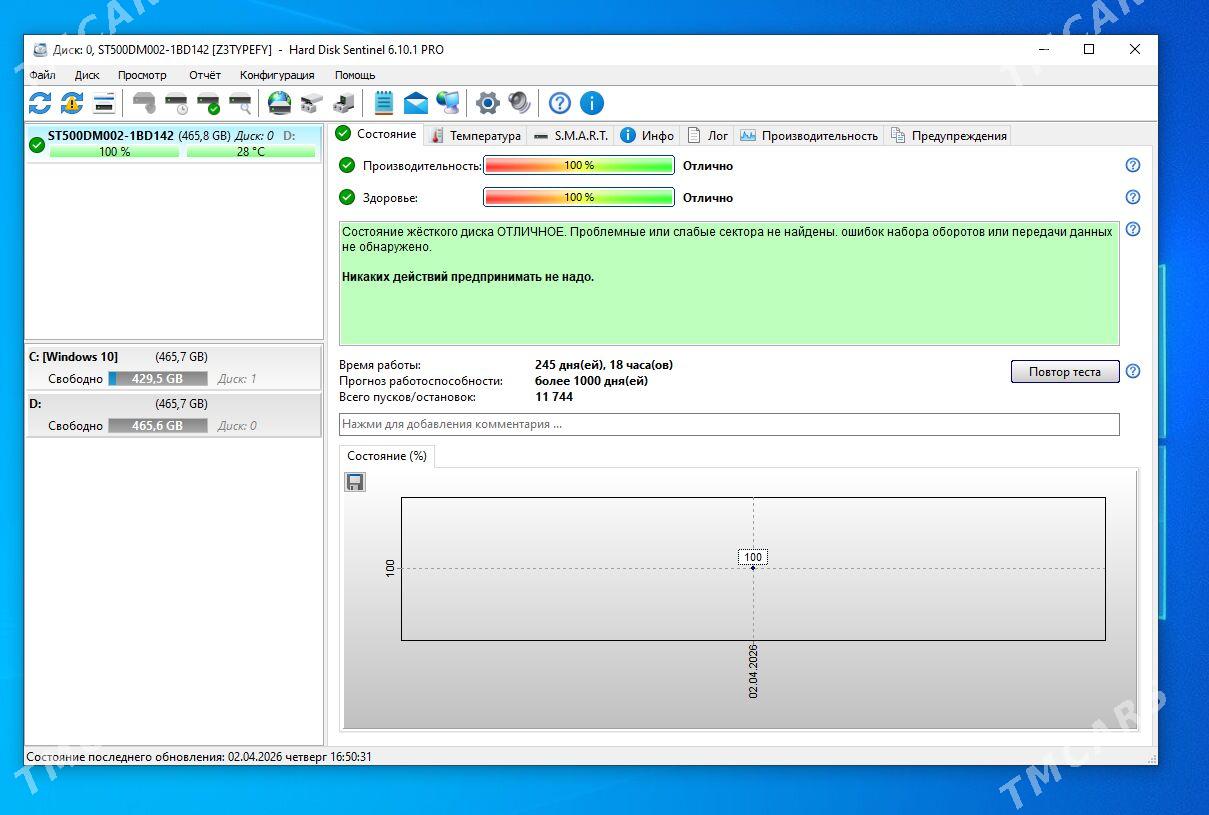
Task: Click the refresh icon with warning sign
Action: click(x=72, y=103)
